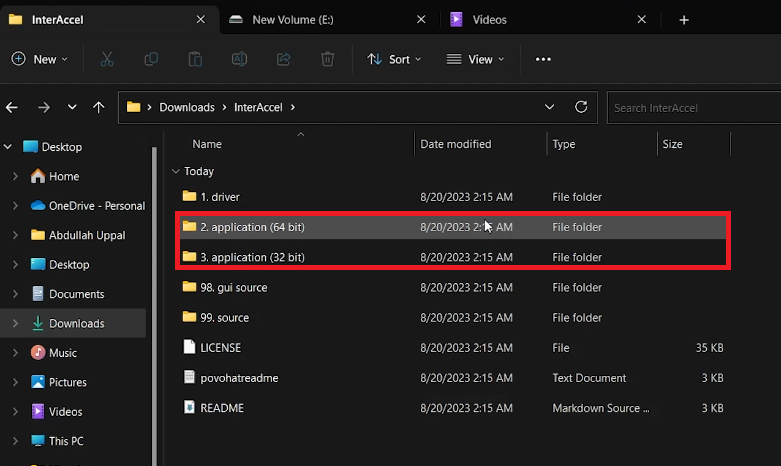Click the Cut scissors icon in toolbar
Screen dimensions: 781x466
click(107, 59)
